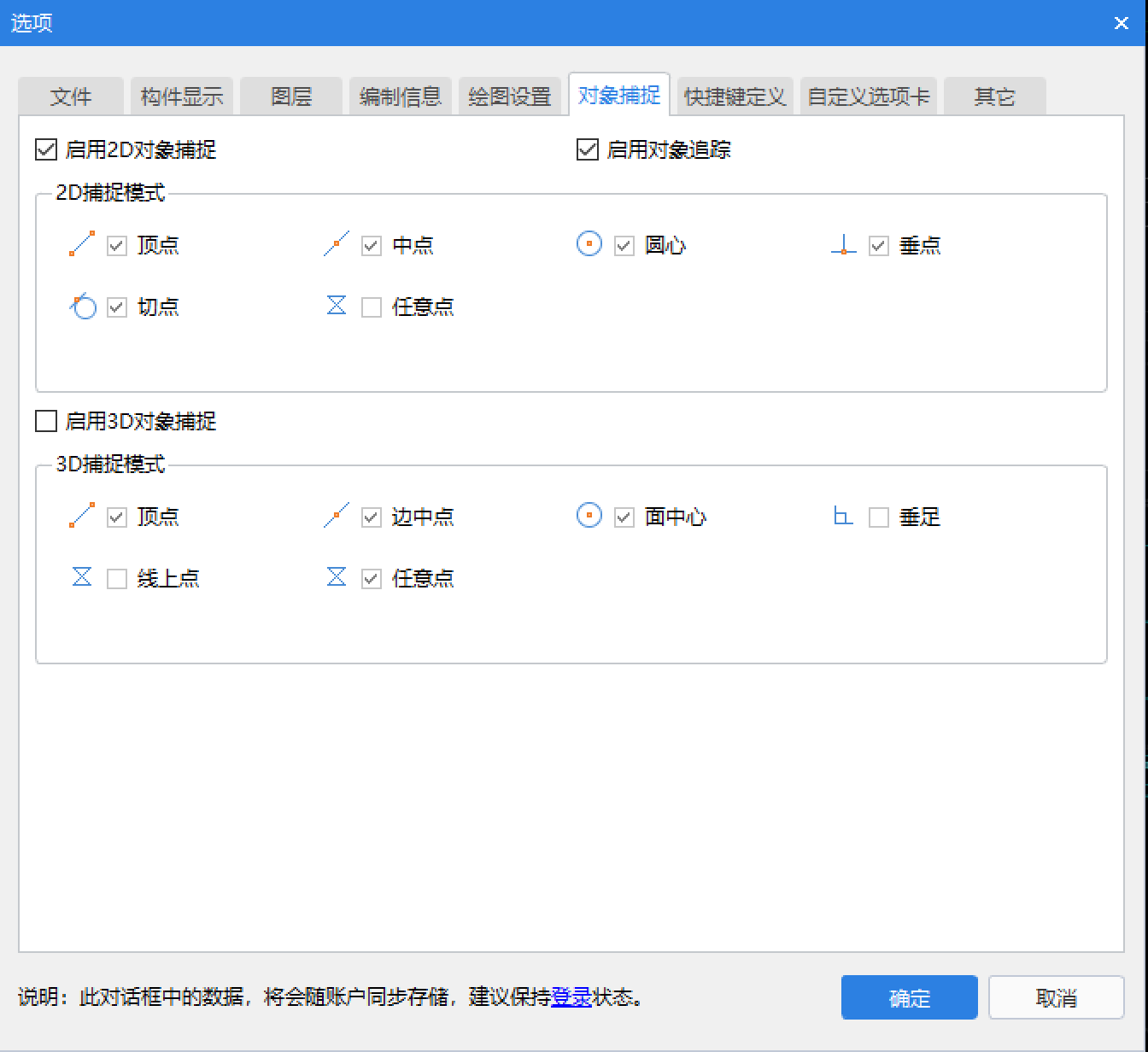Open the 其它 tab
The image size is (1148, 1052).
pyautogui.click(x=995, y=96)
